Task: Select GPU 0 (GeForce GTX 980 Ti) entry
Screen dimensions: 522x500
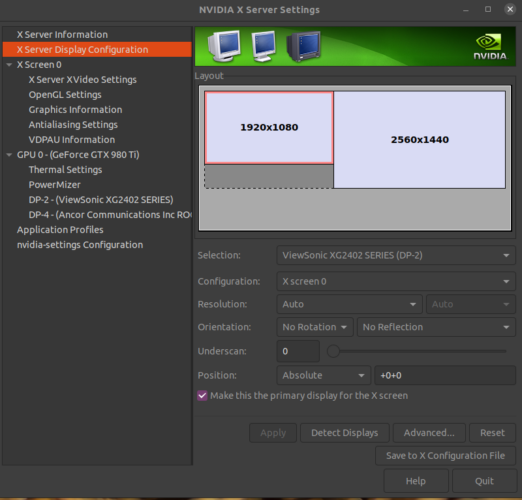Action: (78, 155)
